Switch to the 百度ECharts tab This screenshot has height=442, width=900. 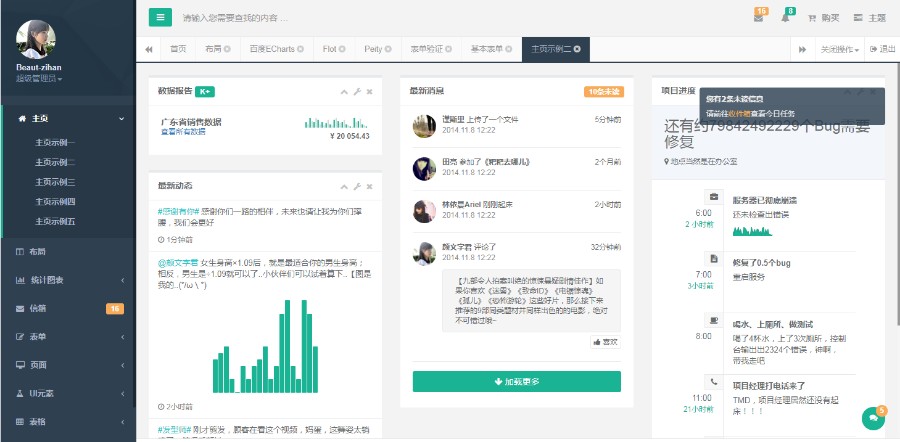[x=277, y=49]
